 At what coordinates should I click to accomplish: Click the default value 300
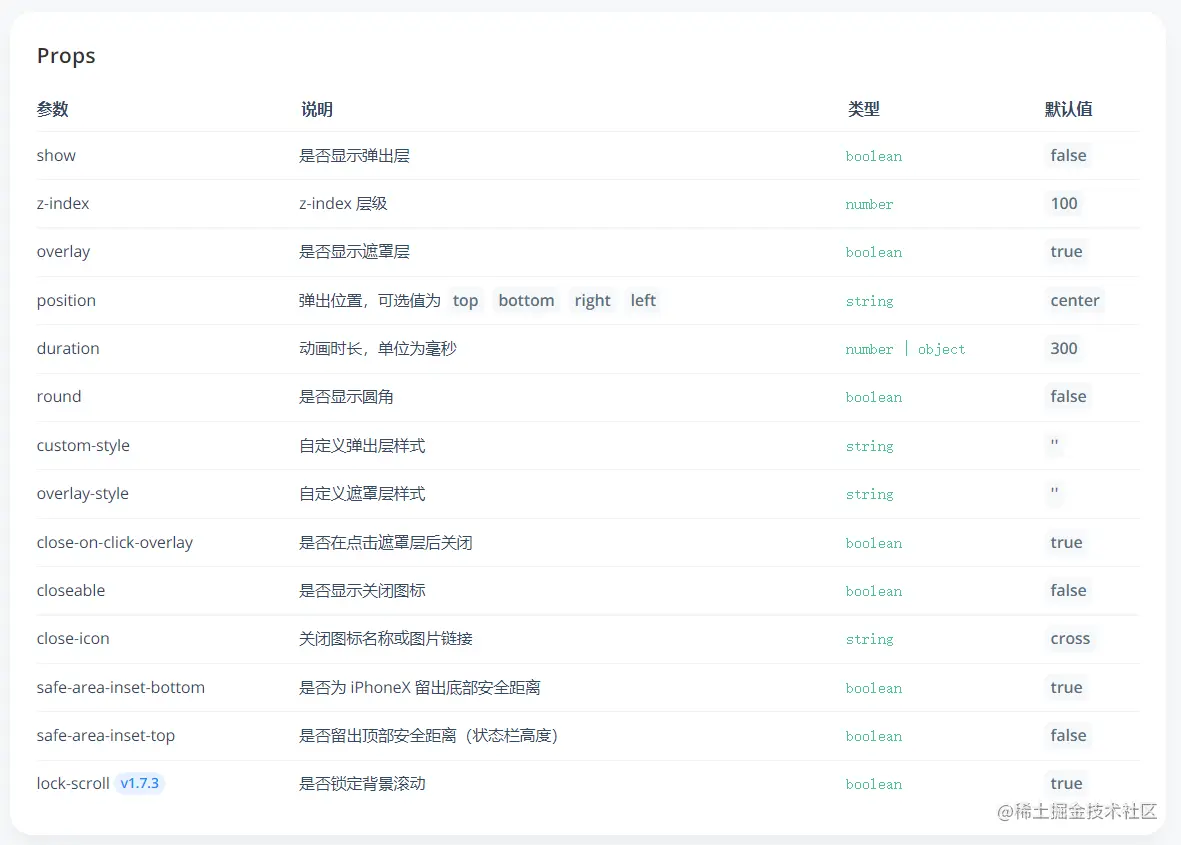1064,348
